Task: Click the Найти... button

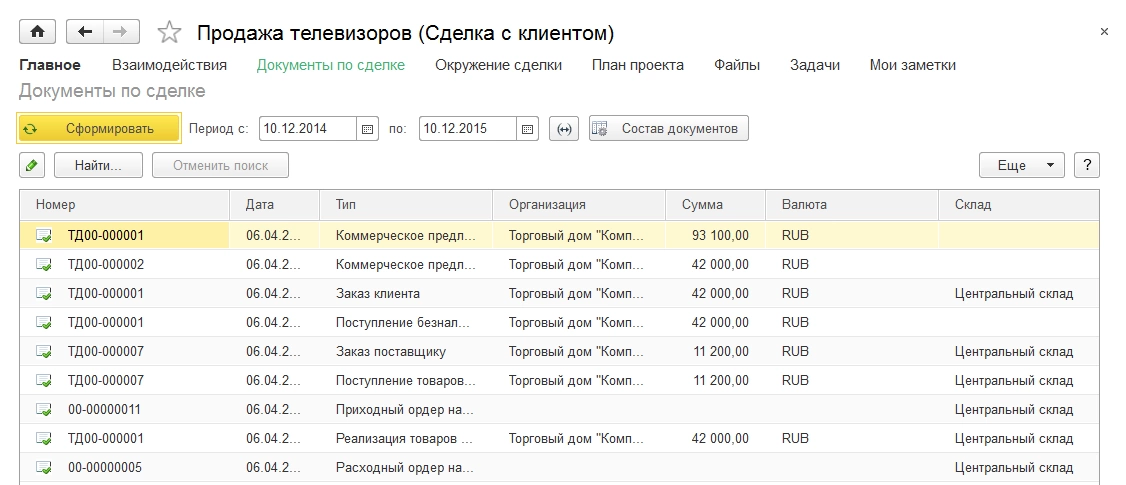Action: click(97, 165)
